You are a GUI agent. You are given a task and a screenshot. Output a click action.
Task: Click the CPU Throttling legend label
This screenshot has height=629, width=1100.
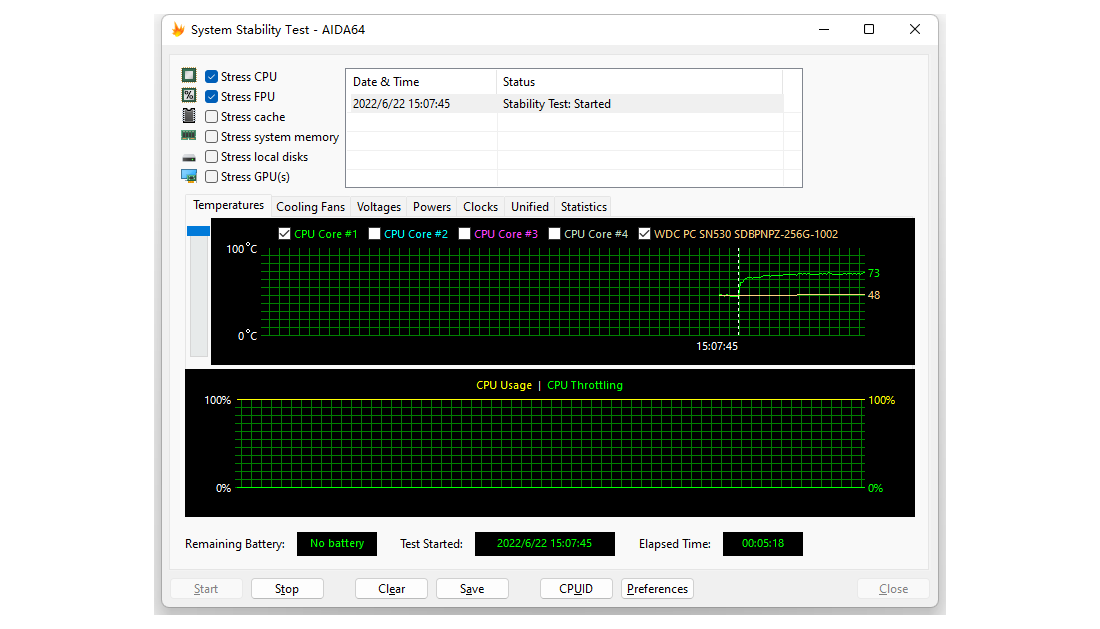coord(584,385)
